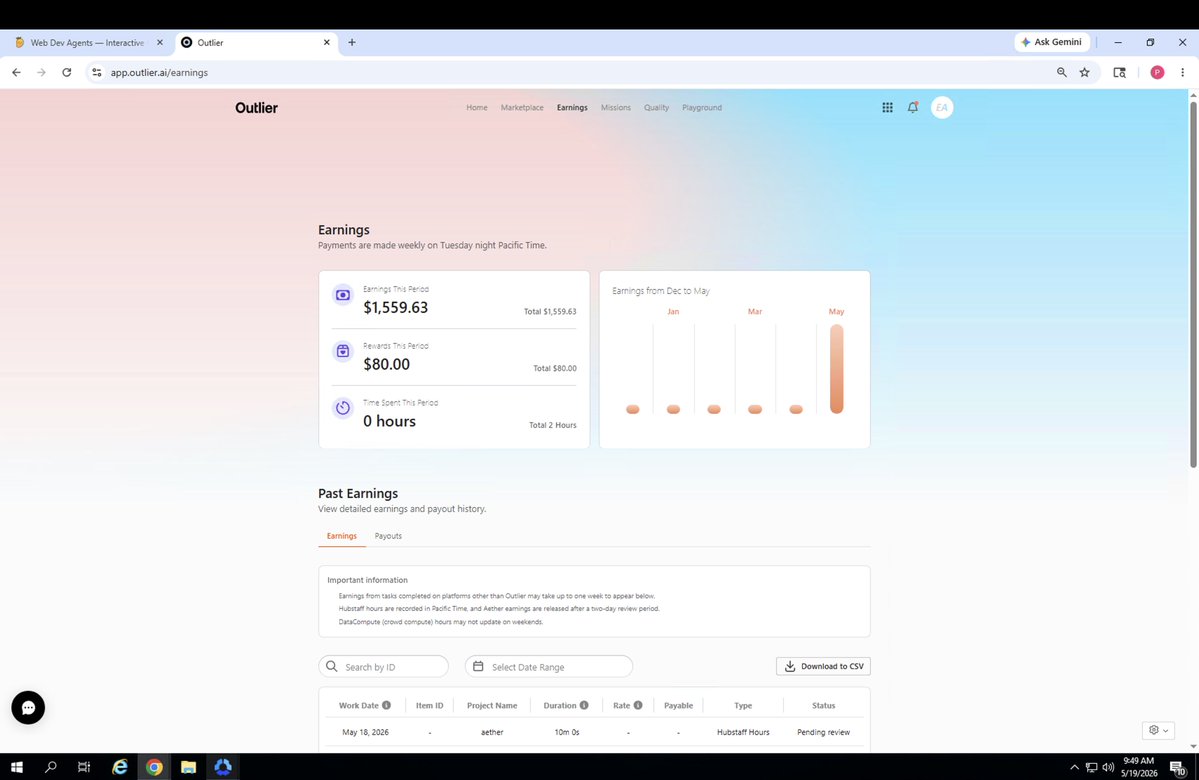Open the Windows notification center
Image resolution: width=1199 pixels, height=780 pixels.
(x=1178, y=767)
